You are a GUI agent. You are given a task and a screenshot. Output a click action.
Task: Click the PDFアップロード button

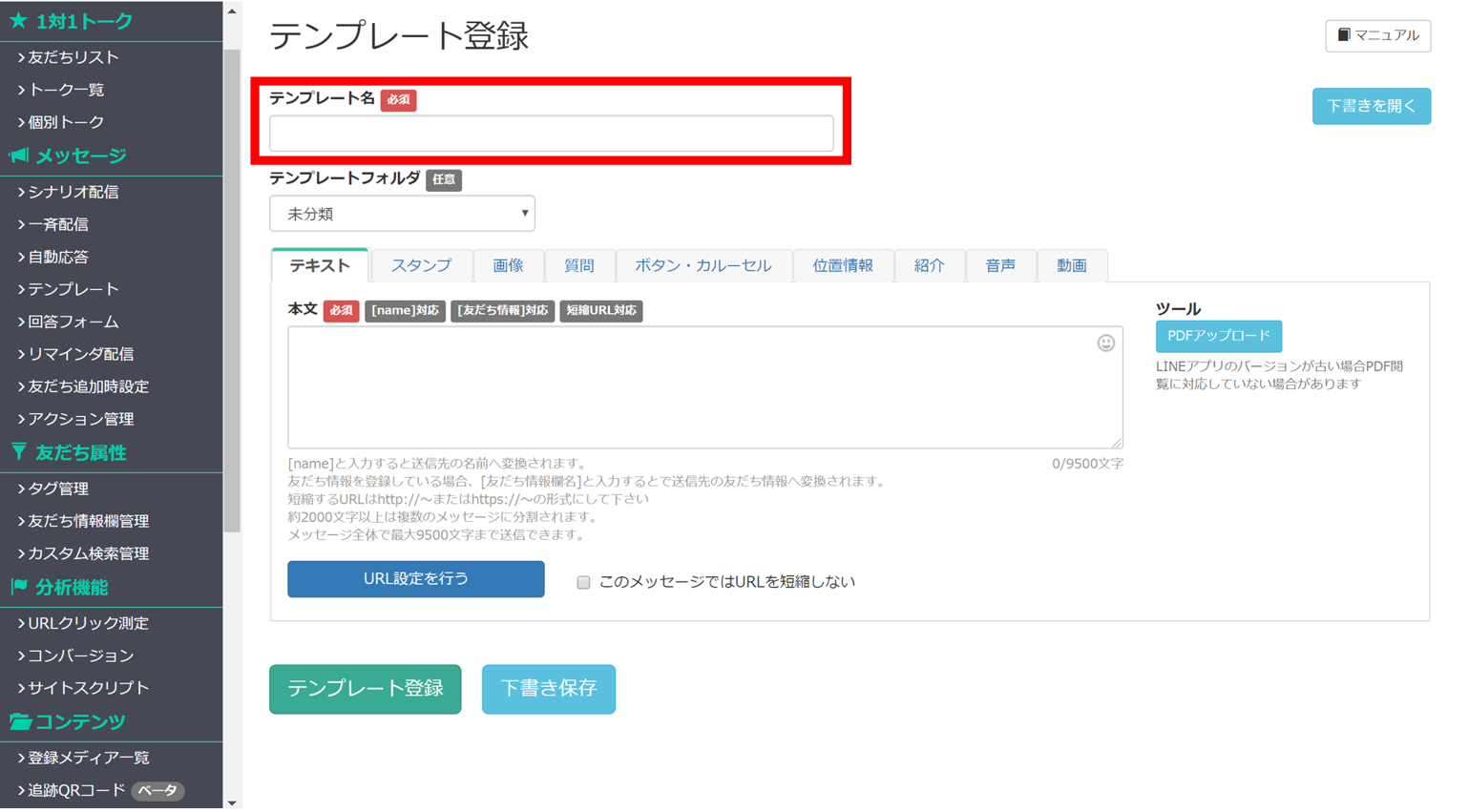click(1219, 336)
